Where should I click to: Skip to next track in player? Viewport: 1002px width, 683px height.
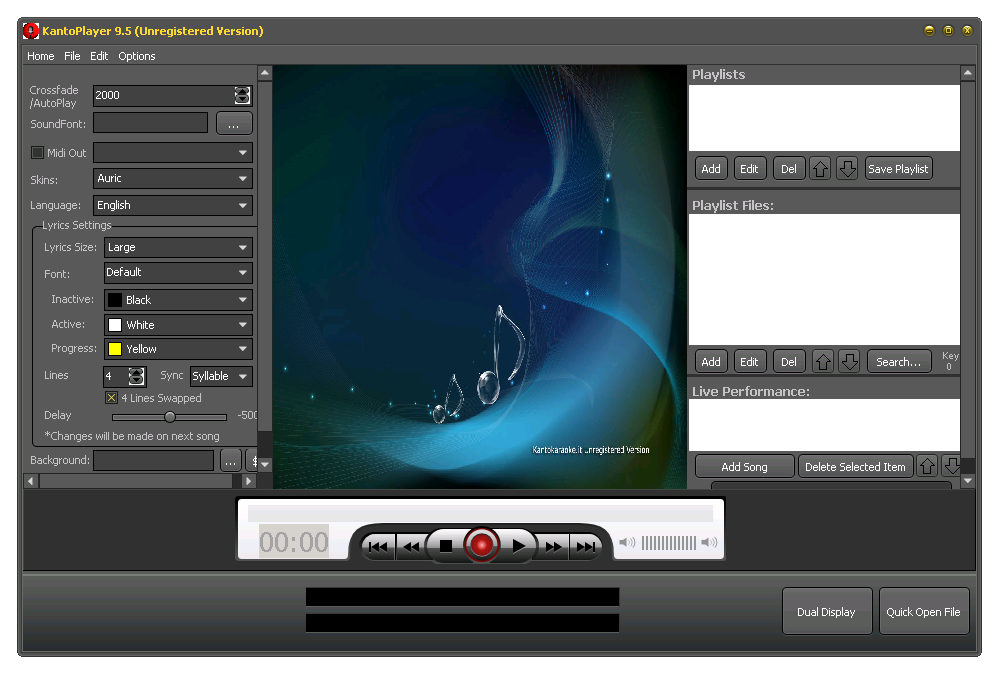click(585, 546)
